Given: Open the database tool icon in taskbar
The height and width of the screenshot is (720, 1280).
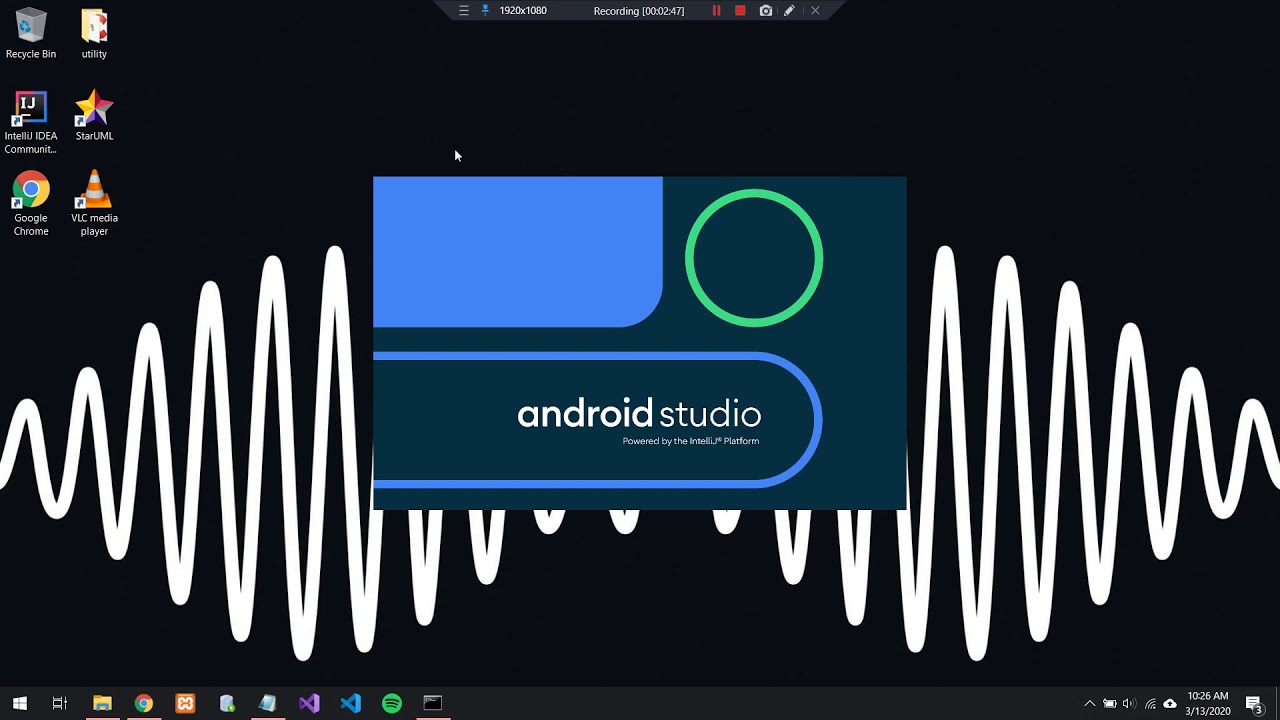Looking at the screenshot, I should click(x=227, y=703).
